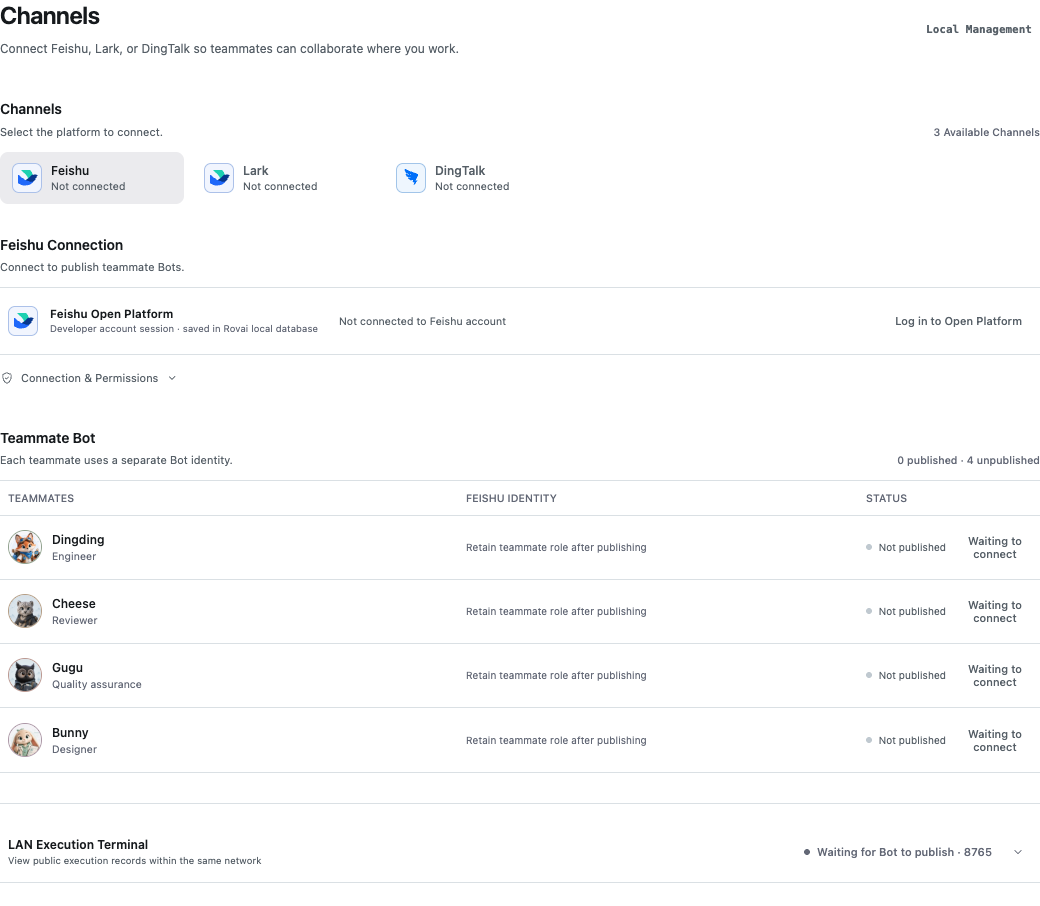Click Bunny's Not published status

pos(906,740)
